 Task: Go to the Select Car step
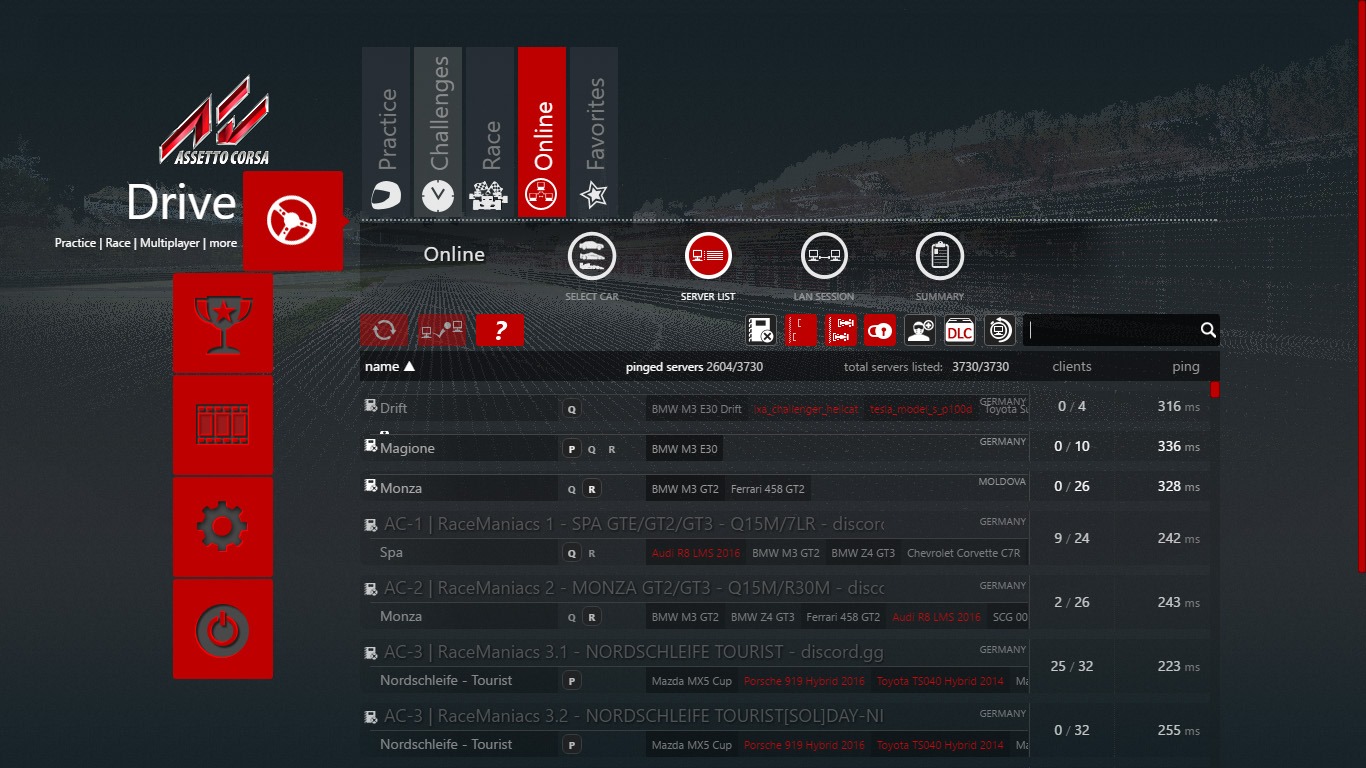tap(592, 257)
